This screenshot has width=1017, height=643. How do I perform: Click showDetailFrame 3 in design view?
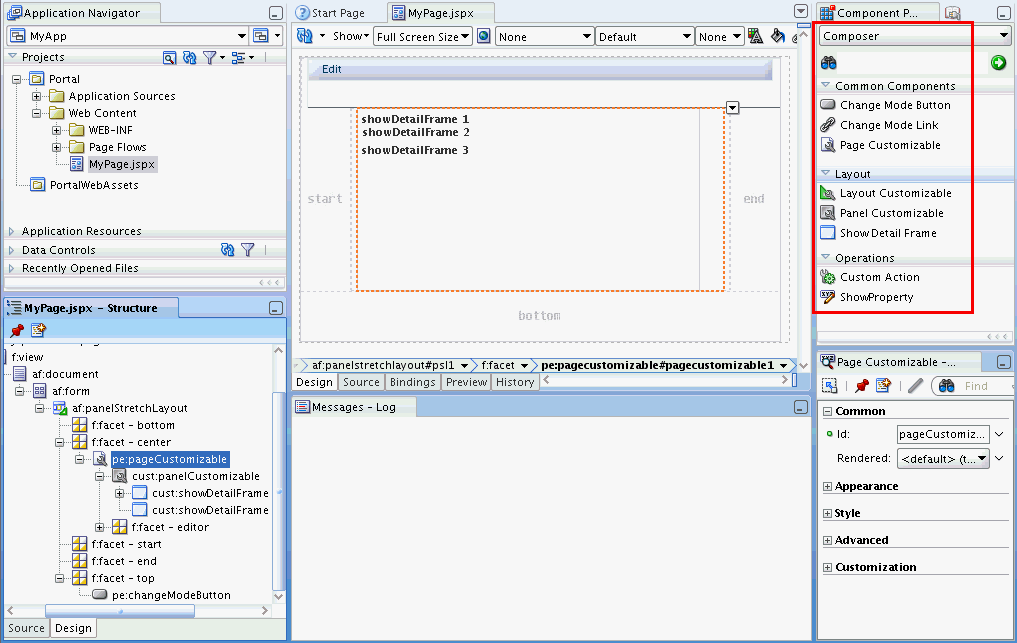tap(415, 150)
